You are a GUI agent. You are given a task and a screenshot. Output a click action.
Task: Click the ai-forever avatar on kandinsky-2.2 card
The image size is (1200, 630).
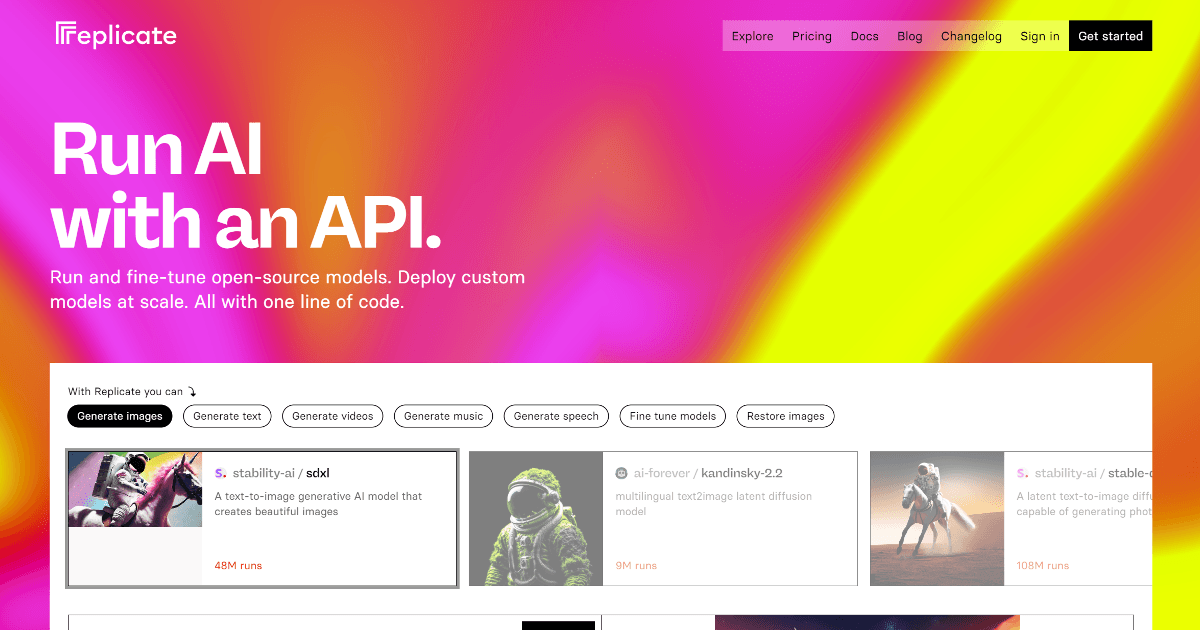(x=624, y=472)
